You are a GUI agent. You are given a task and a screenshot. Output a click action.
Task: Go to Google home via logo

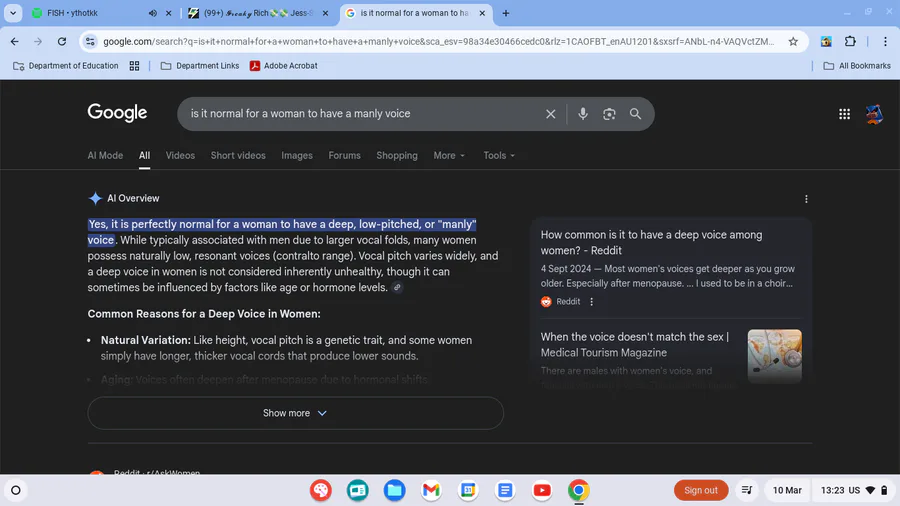click(x=117, y=113)
